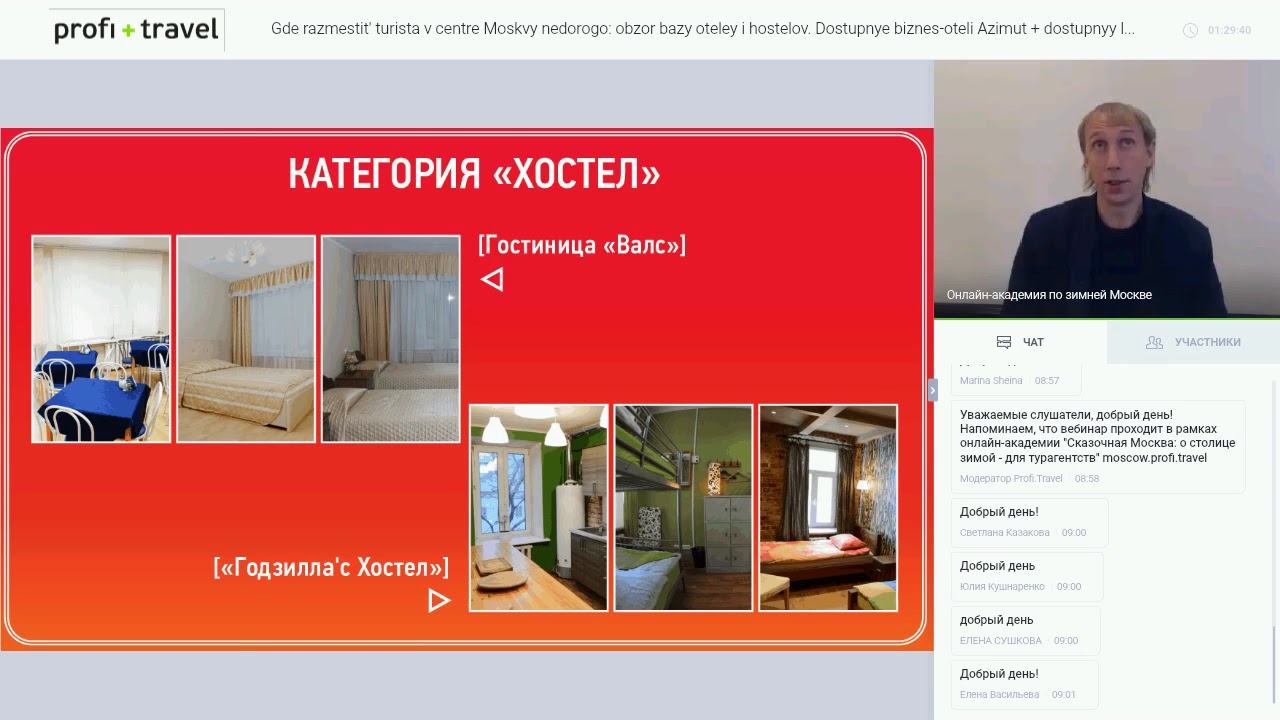Open the bunk bed dorm photo
Screen dimensions: 1280x720
[x=683, y=508]
